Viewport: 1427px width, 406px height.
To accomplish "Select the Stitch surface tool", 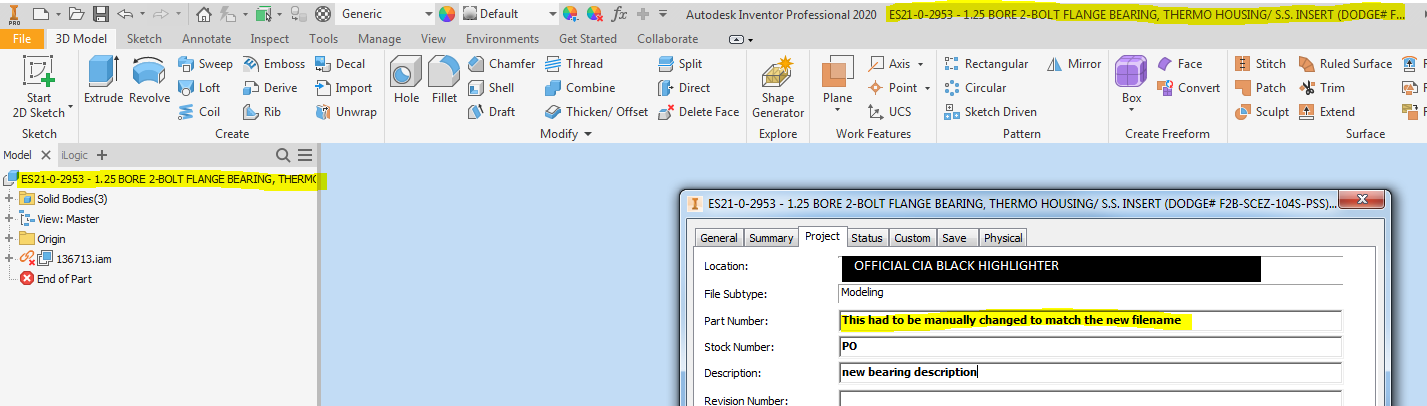I will (1260, 63).
